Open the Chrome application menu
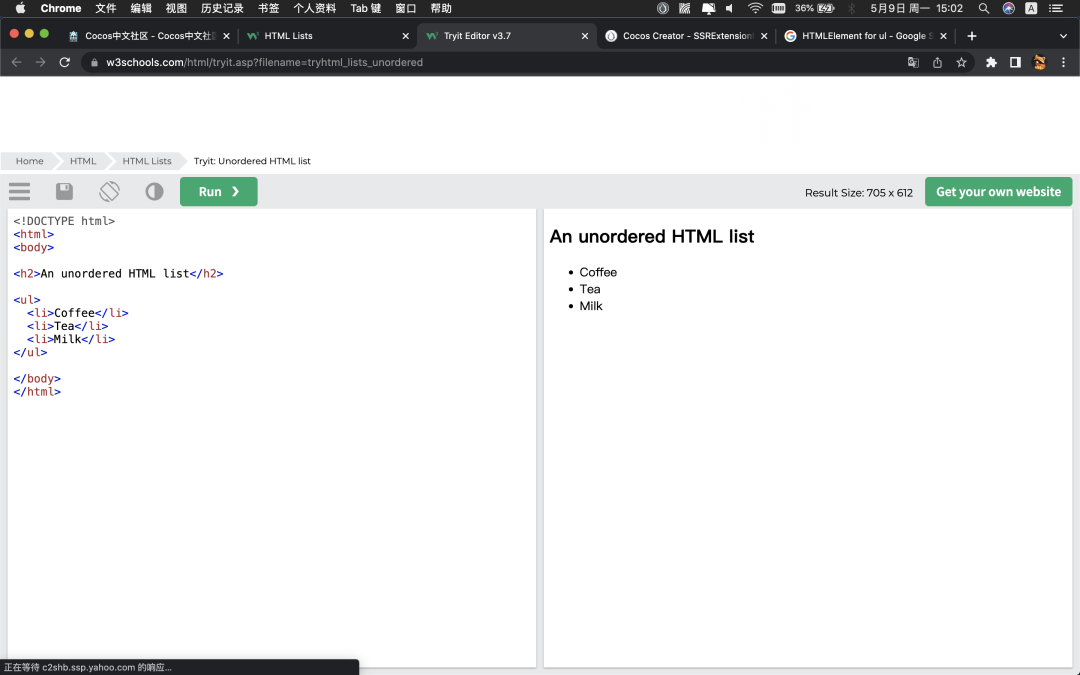 tap(61, 8)
